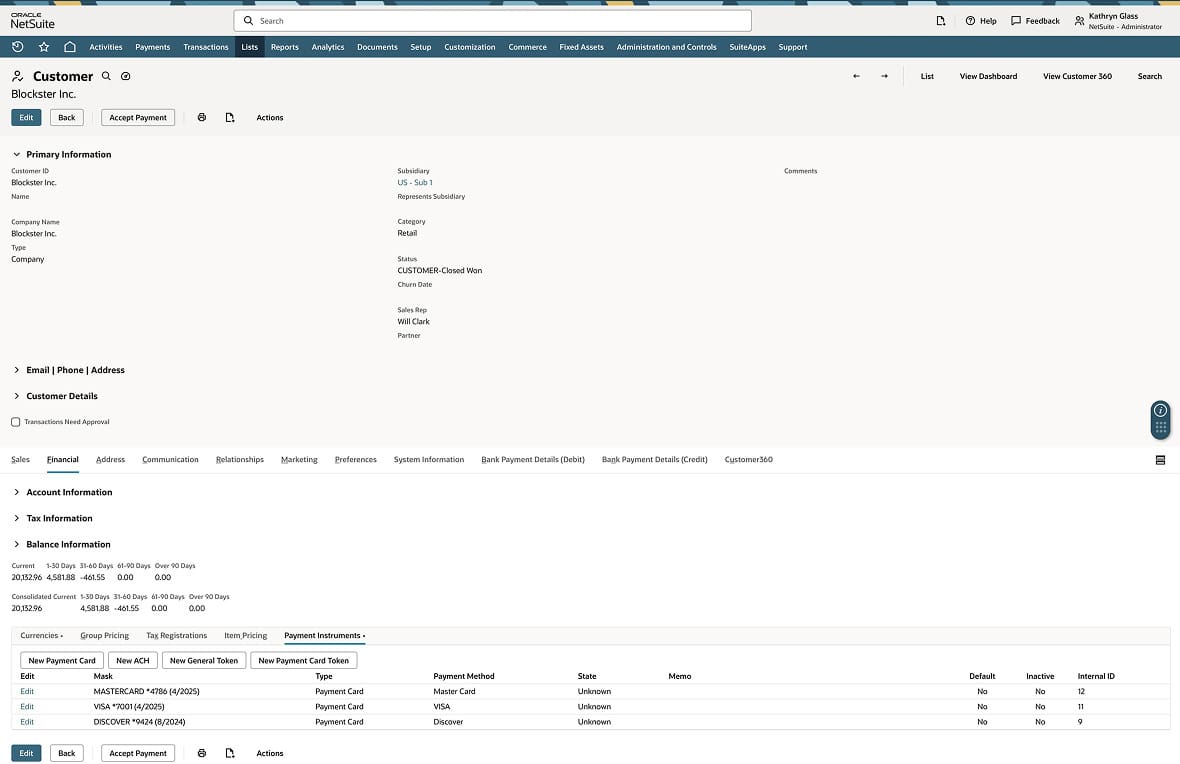
Task: Switch to the Currencies sublist tab
Action: [41, 635]
